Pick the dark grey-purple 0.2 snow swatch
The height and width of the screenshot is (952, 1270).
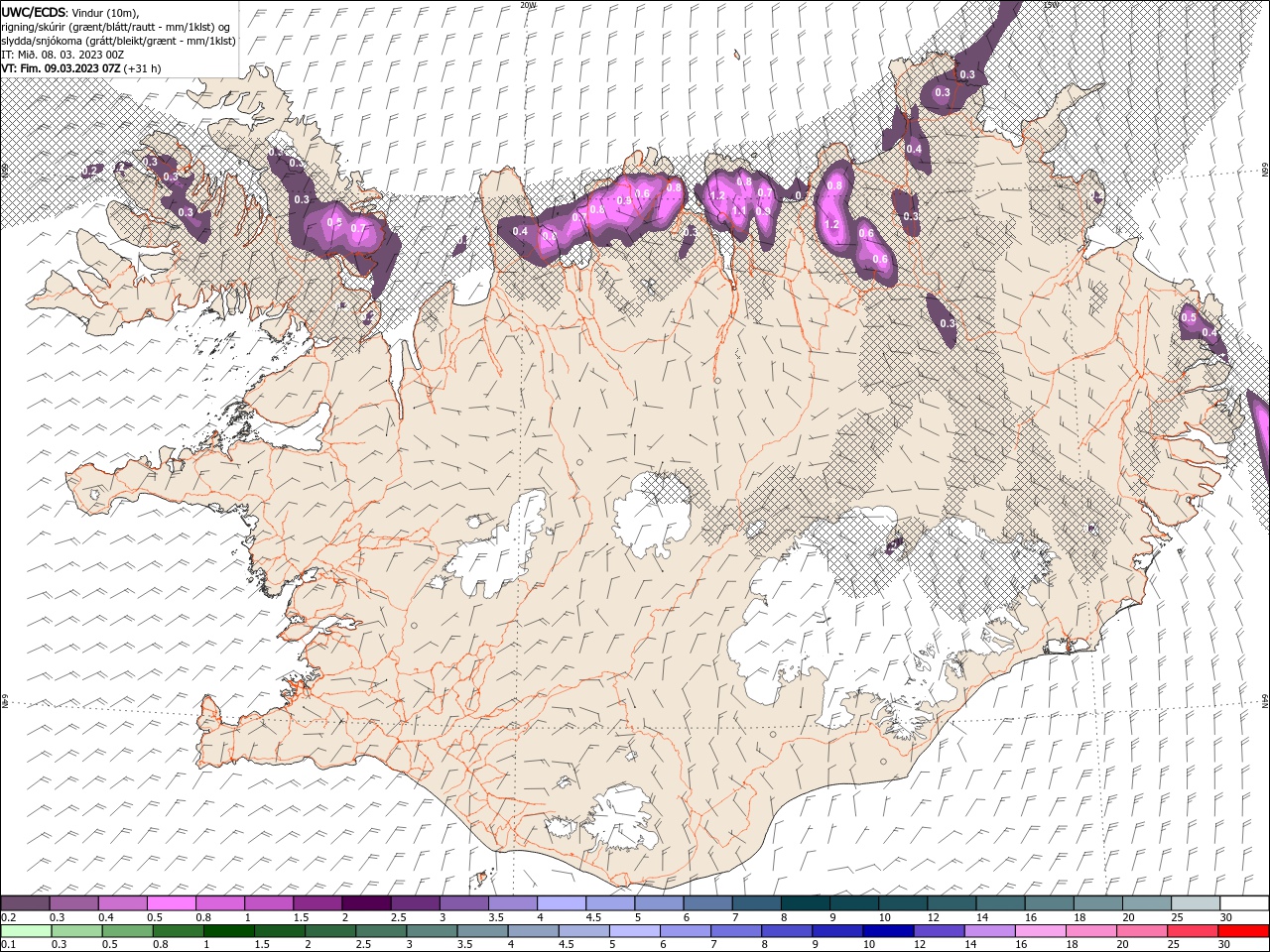25,903
